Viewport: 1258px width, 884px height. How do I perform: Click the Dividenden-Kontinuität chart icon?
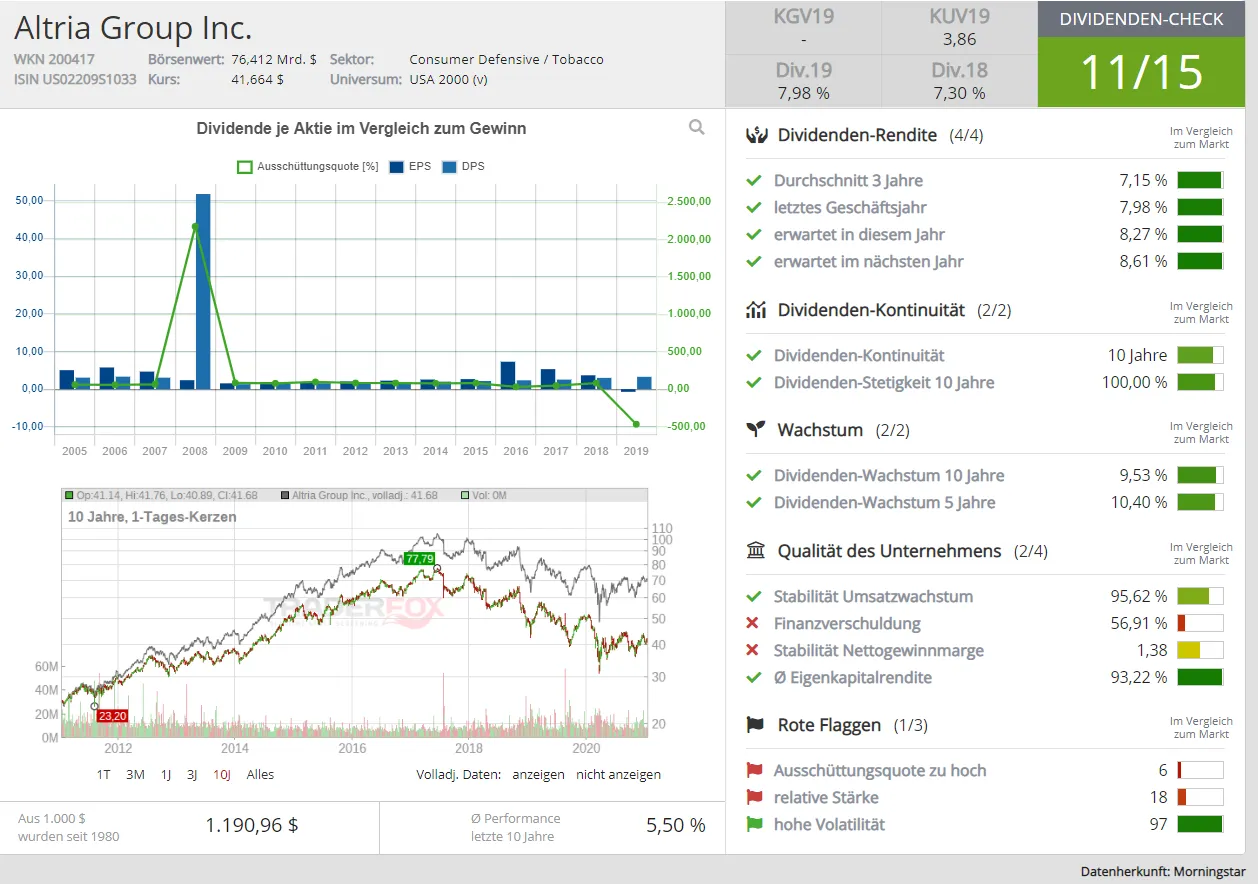click(x=756, y=310)
